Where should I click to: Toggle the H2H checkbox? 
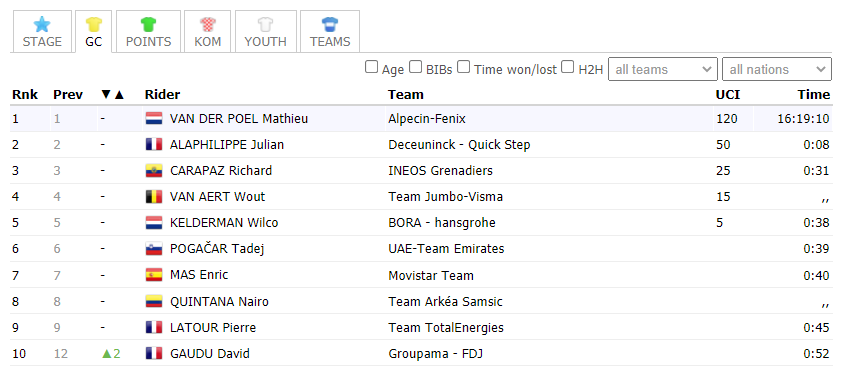coord(568,67)
